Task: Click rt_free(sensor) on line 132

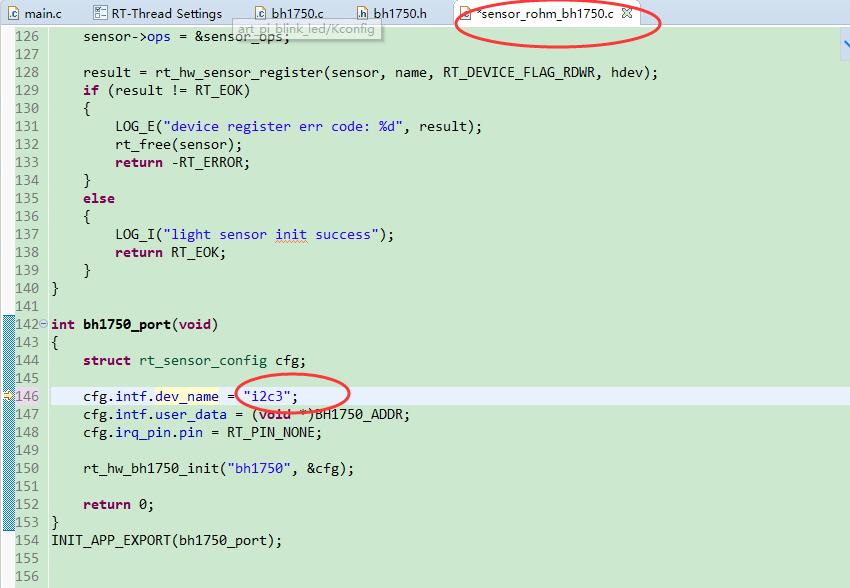Action: pyautogui.click(x=175, y=145)
